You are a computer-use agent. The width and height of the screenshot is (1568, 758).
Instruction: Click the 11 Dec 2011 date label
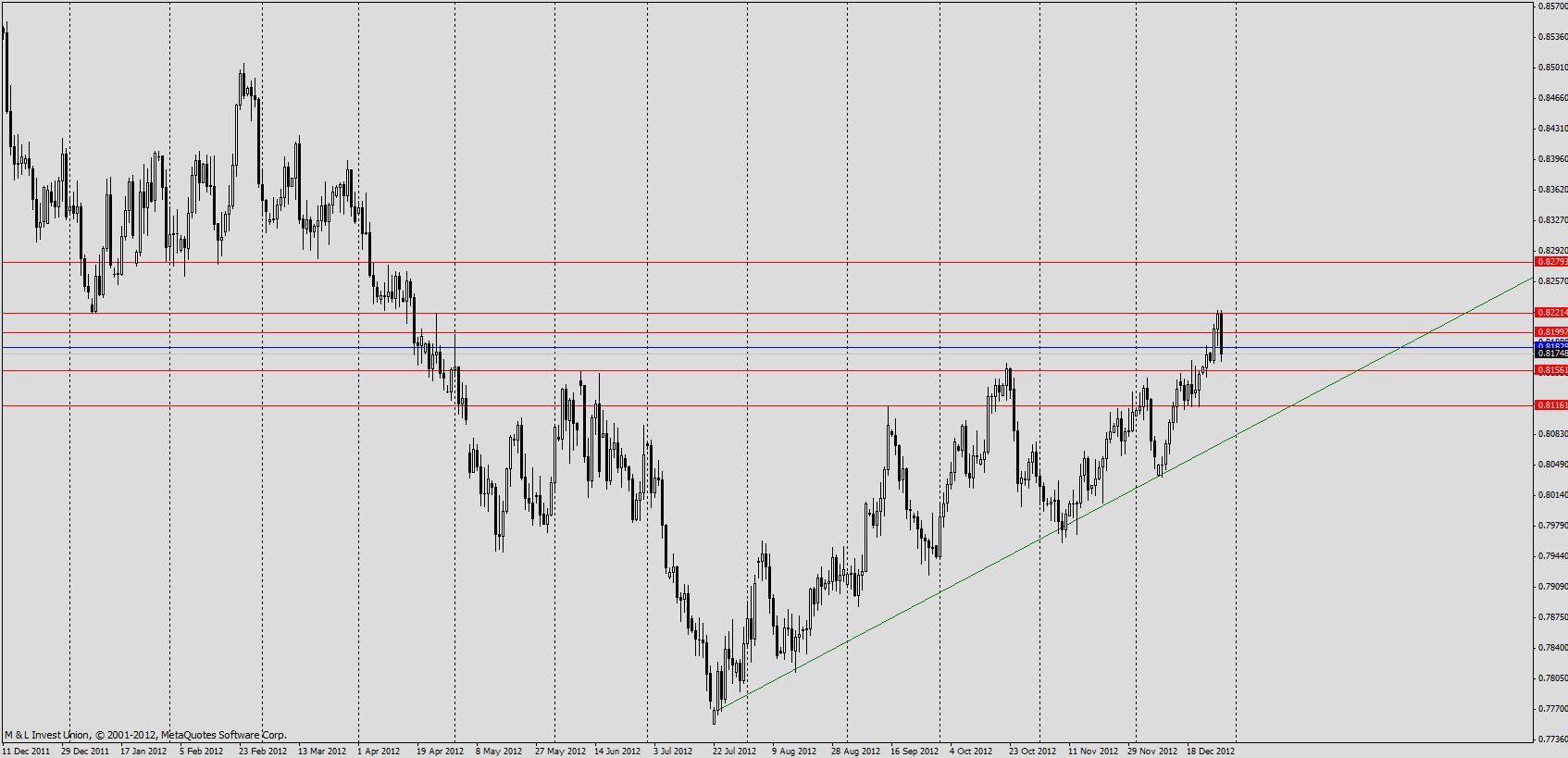point(27,751)
